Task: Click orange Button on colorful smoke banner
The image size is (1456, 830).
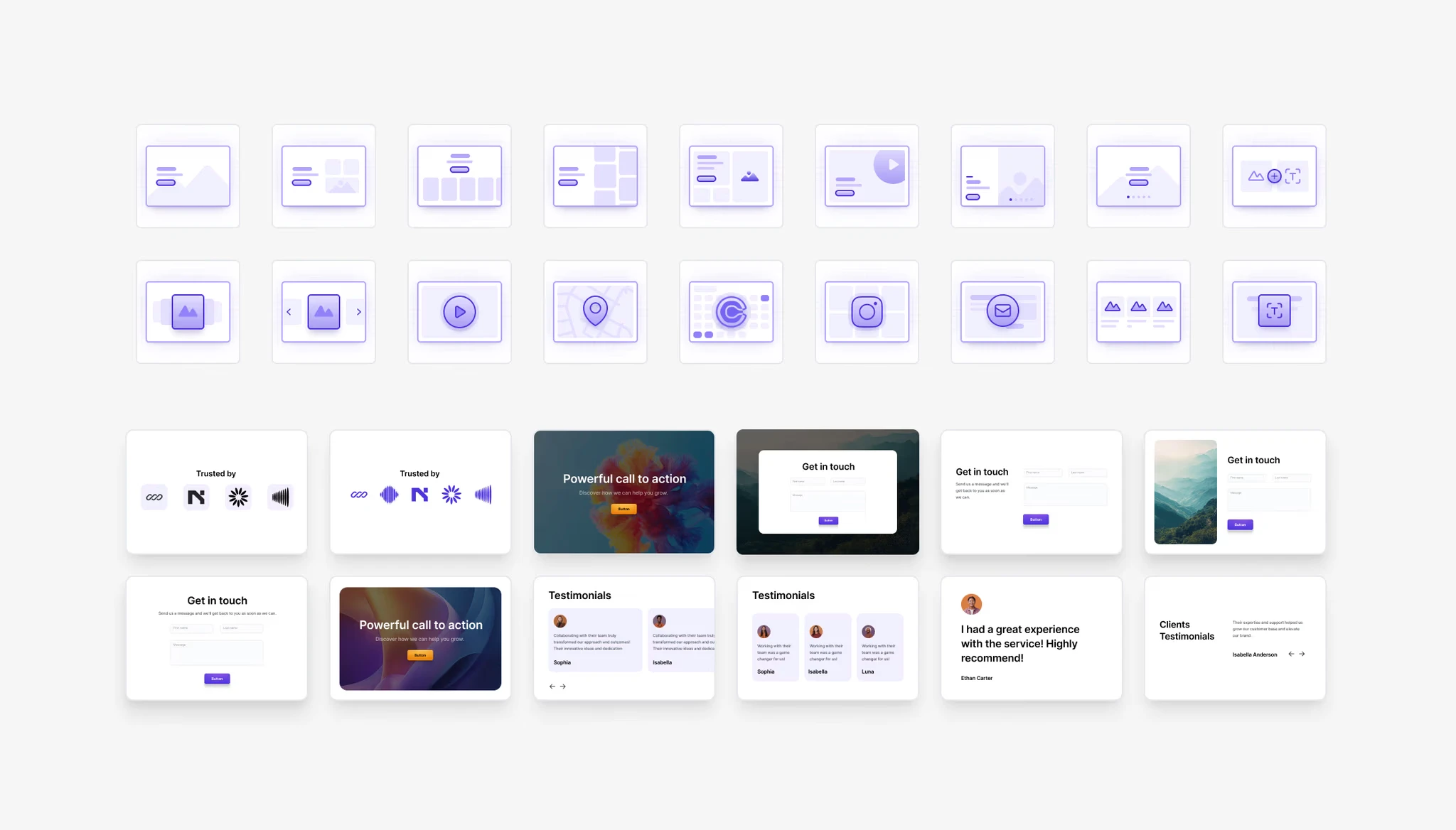Action: click(x=623, y=509)
